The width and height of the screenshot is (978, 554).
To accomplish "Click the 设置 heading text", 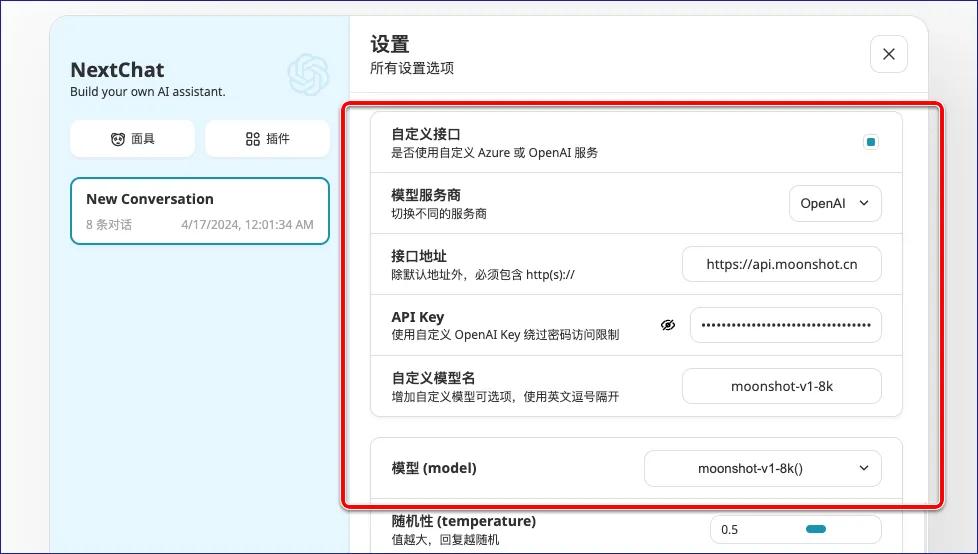I will tap(390, 44).
